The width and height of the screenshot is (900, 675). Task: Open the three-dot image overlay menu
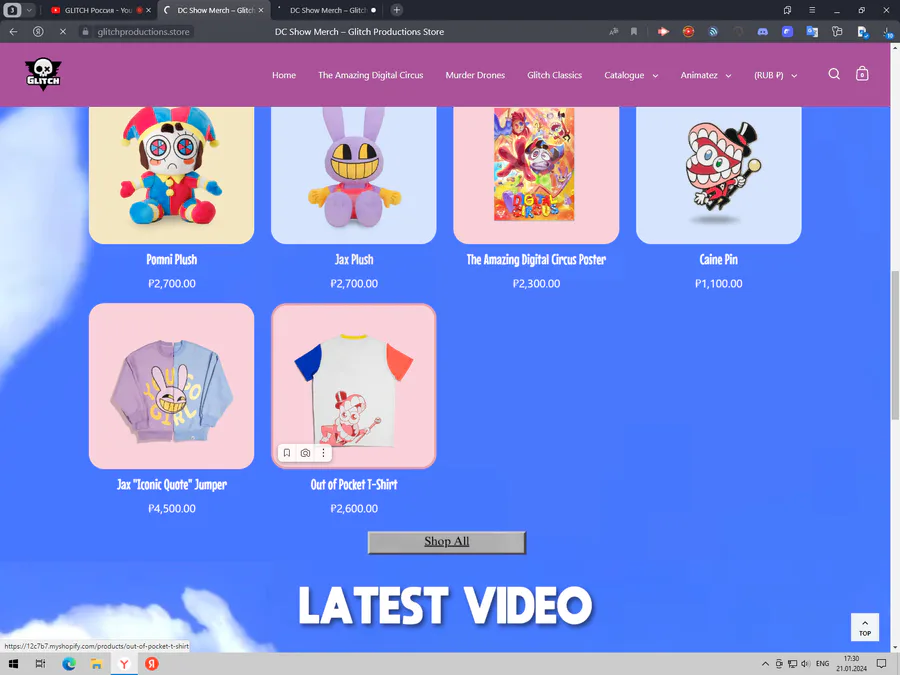(323, 453)
